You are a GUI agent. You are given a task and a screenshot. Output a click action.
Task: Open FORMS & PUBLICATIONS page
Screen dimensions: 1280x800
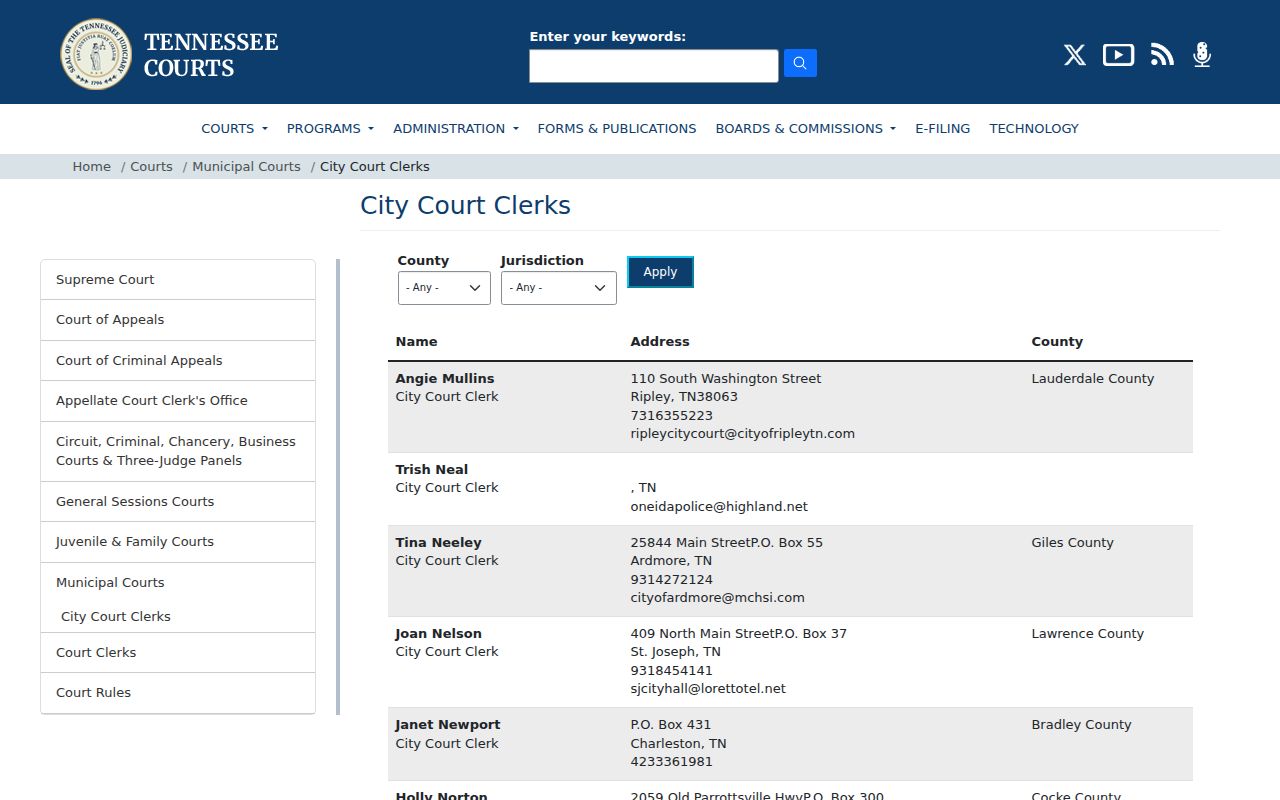617,128
